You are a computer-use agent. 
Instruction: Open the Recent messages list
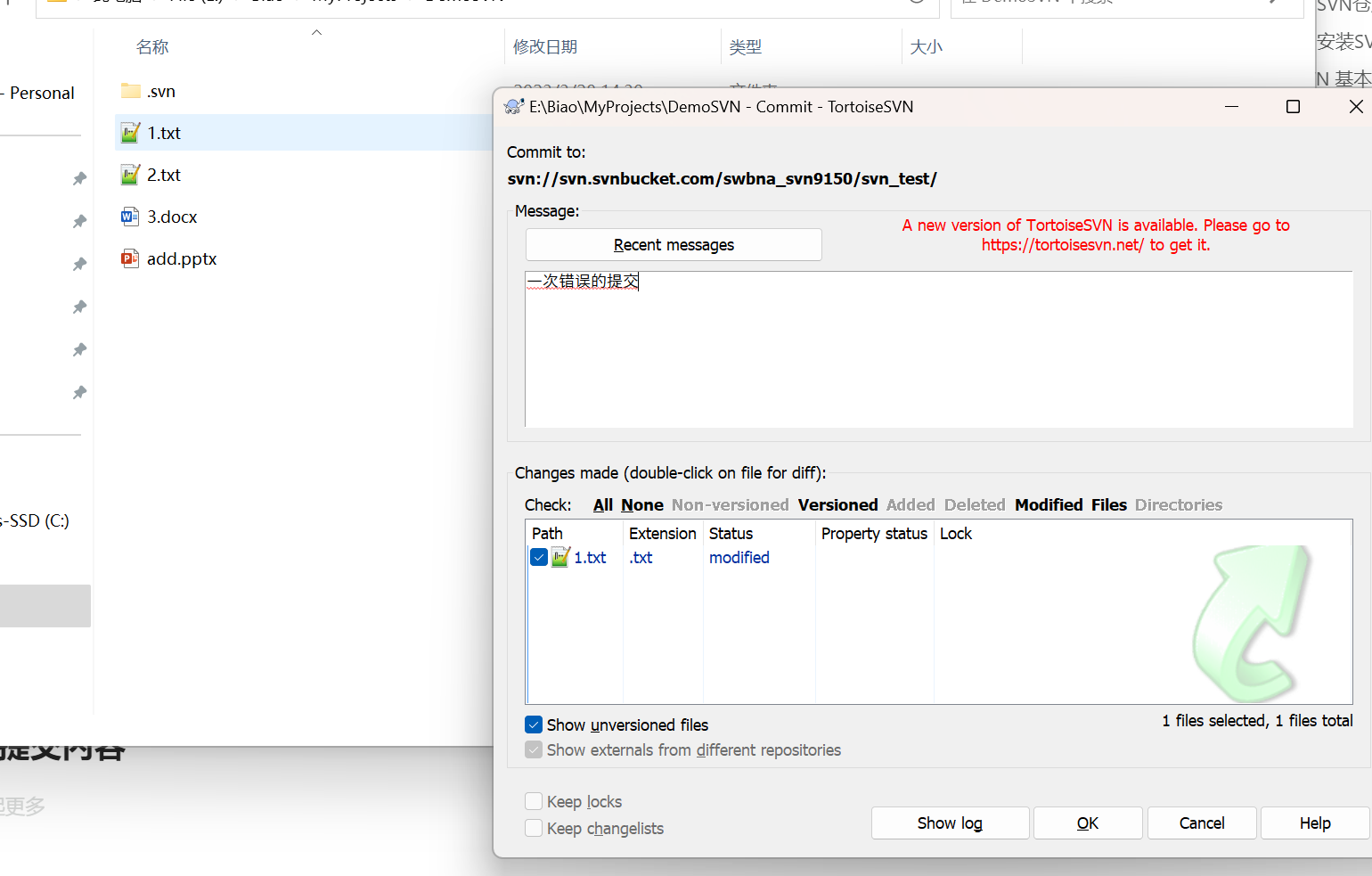(x=674, y=245)
